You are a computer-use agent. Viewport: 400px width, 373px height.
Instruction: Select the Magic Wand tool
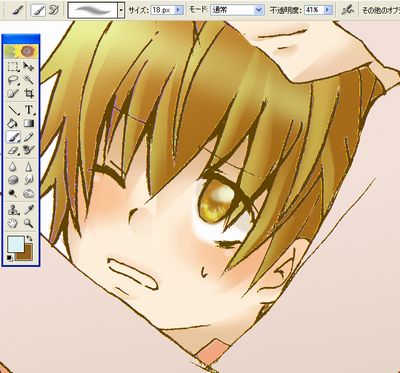tap(29, 80)
